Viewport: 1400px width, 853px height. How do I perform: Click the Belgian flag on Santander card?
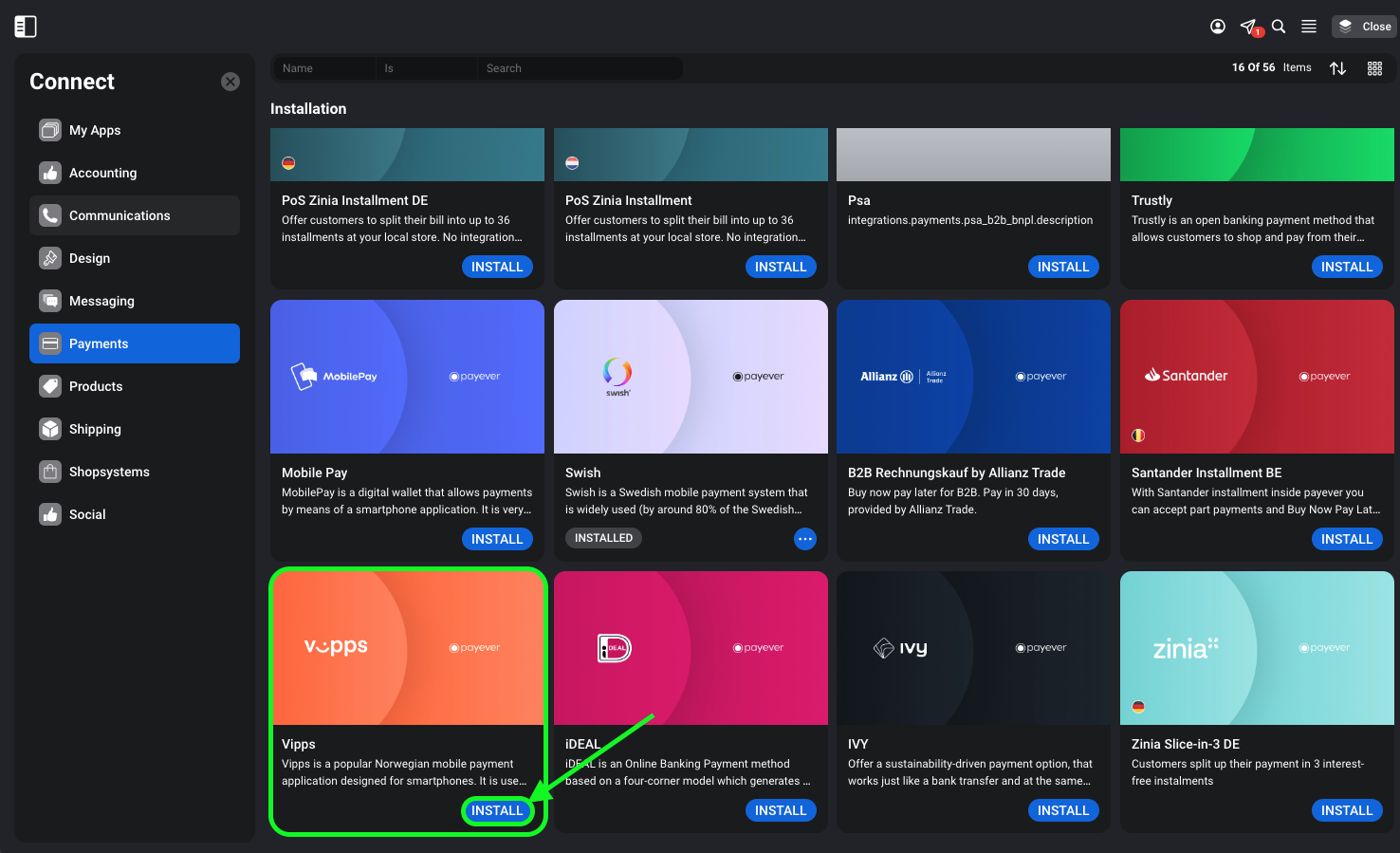1138,436
